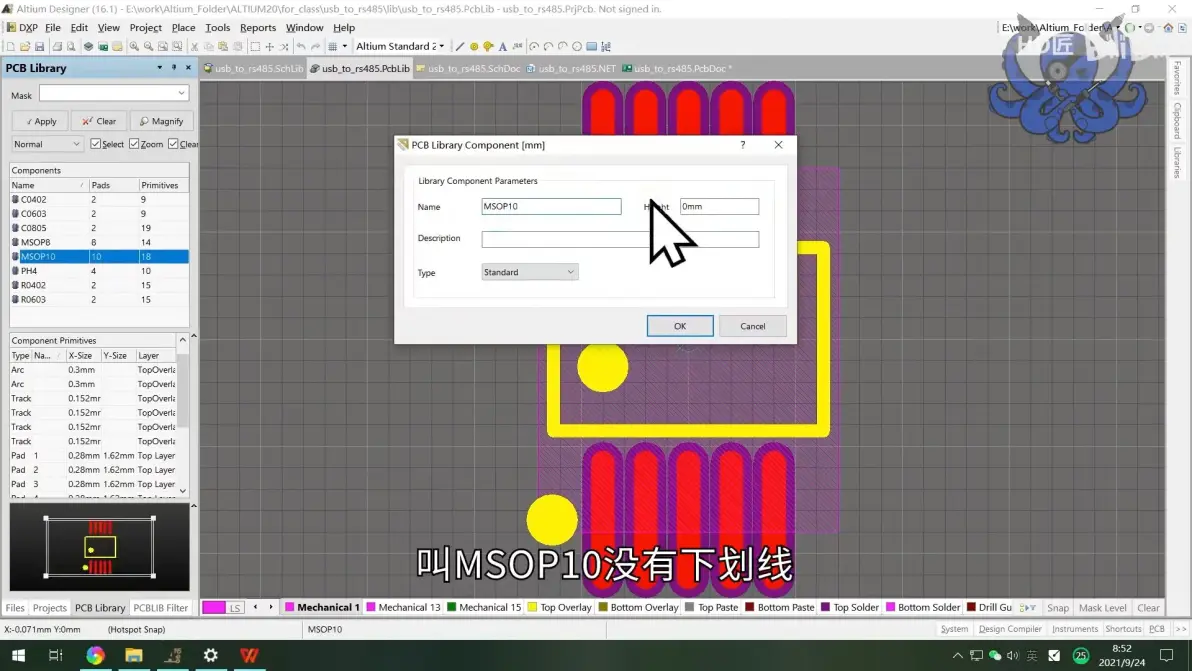Click the Top Overlay yellow layer swatch
This screenshot has height=671, width=1192.
click(x=532, y=607)
